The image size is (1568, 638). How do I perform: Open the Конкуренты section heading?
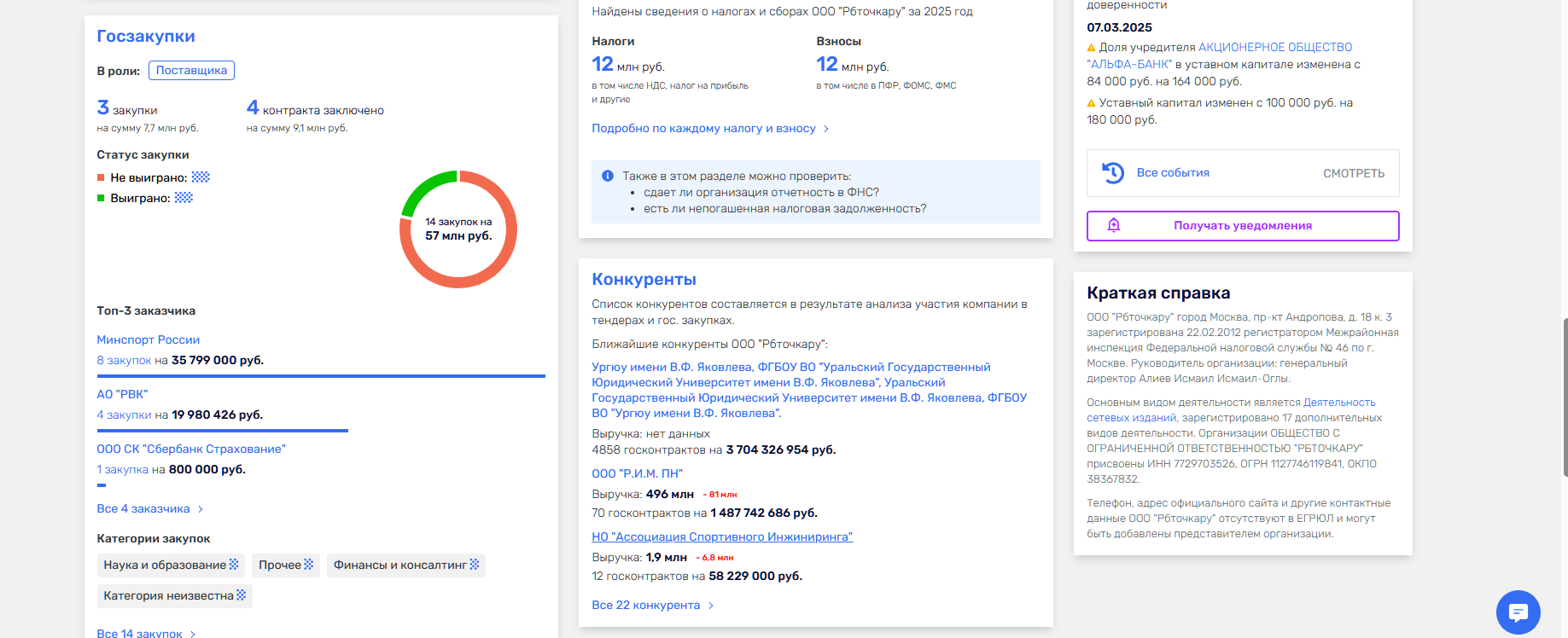click(644, 279)
